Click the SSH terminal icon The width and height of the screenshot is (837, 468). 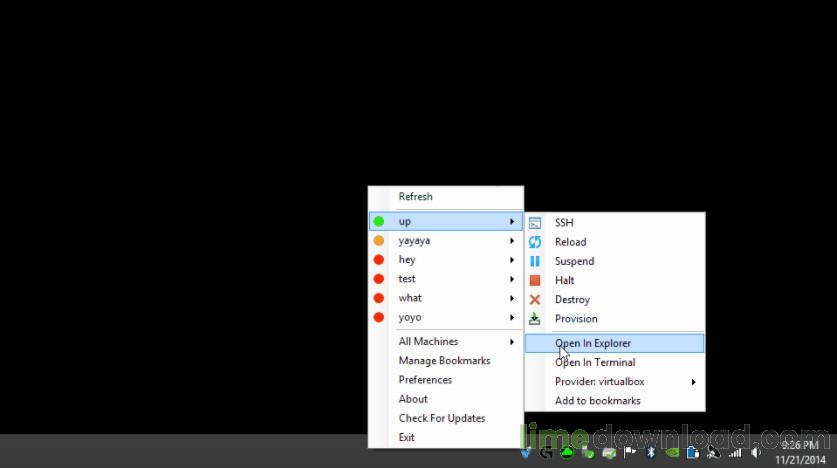click(x=534, y=223)
